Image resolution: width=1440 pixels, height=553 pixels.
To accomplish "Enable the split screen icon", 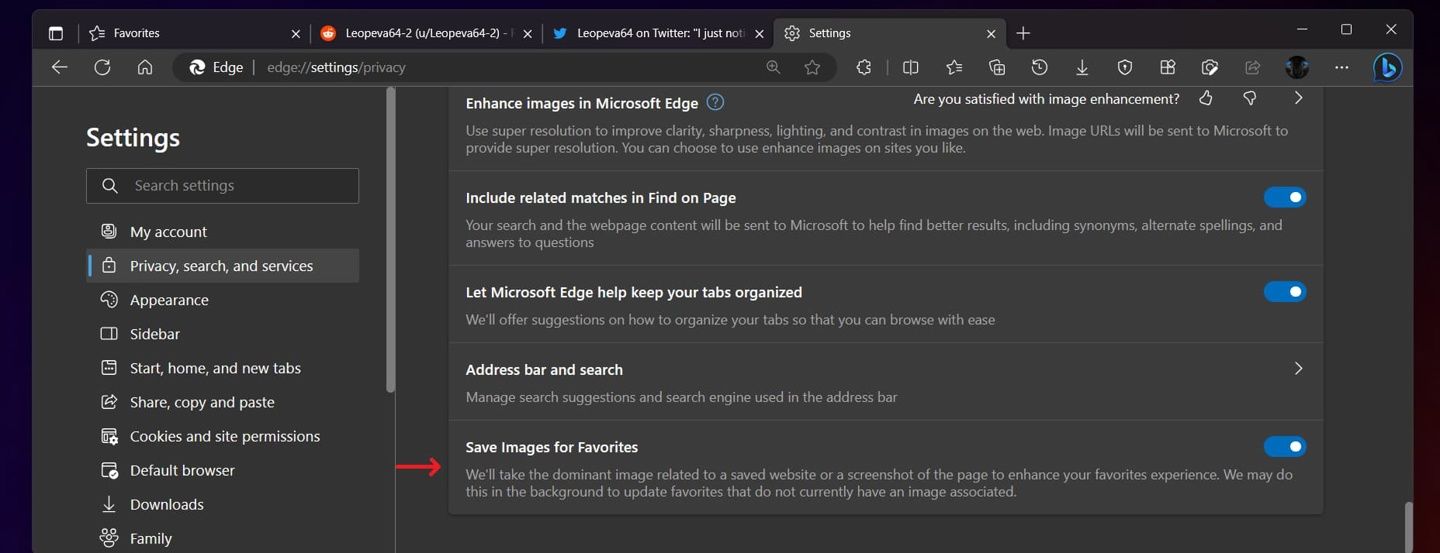I will click(x=910, y=67).
